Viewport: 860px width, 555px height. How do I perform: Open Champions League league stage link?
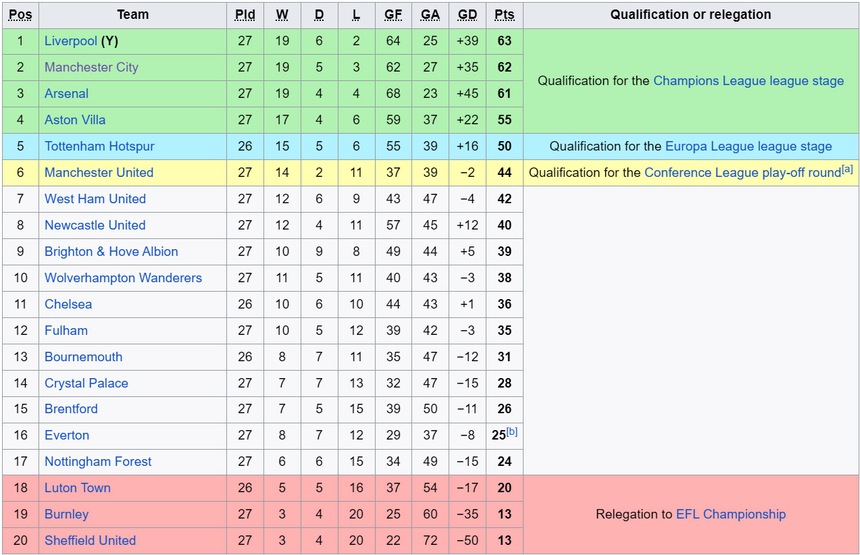[748, 81]
